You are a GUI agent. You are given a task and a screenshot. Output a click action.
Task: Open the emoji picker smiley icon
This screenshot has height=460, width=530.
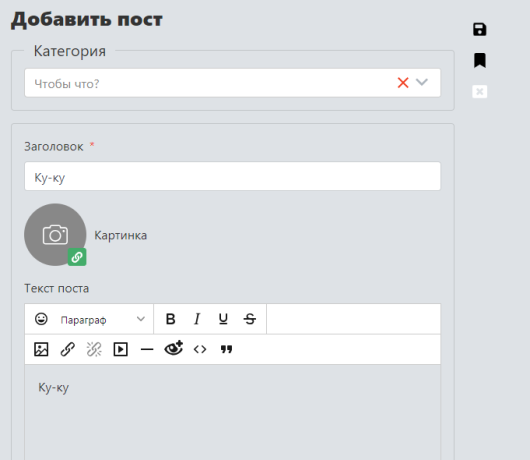coord(41,319)
